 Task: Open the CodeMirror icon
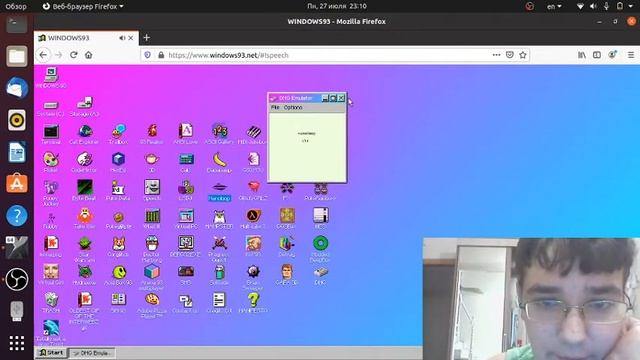(84, 159)
